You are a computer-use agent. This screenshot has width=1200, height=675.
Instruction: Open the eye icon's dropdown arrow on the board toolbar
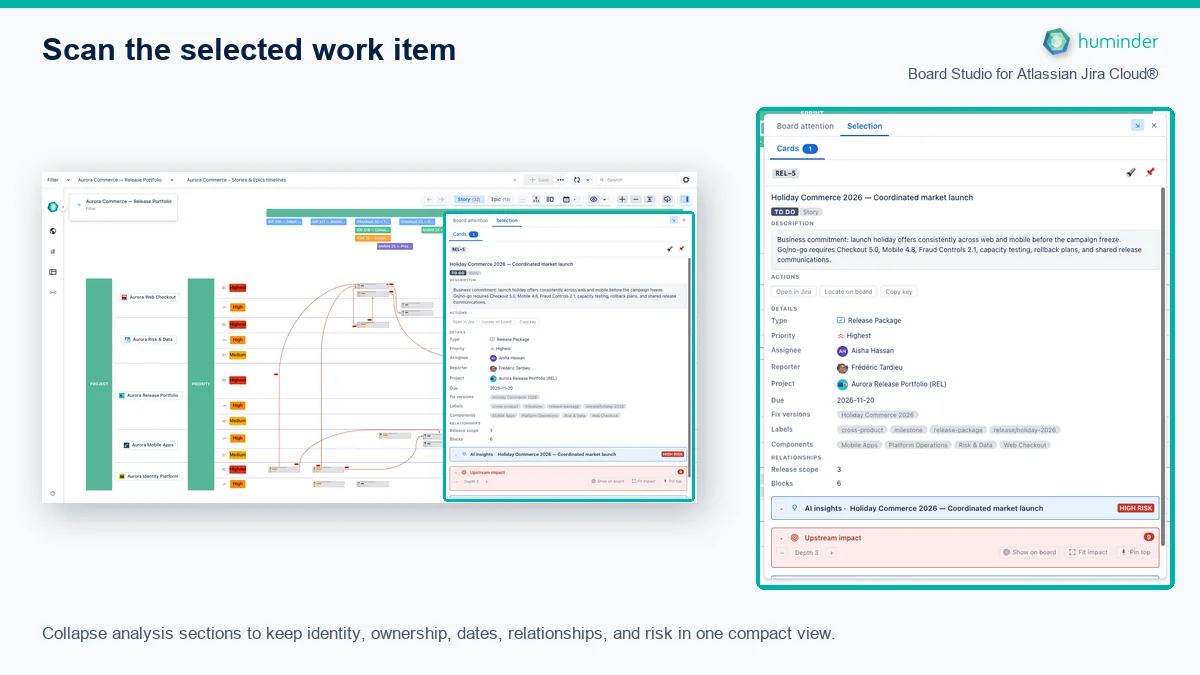604,199
